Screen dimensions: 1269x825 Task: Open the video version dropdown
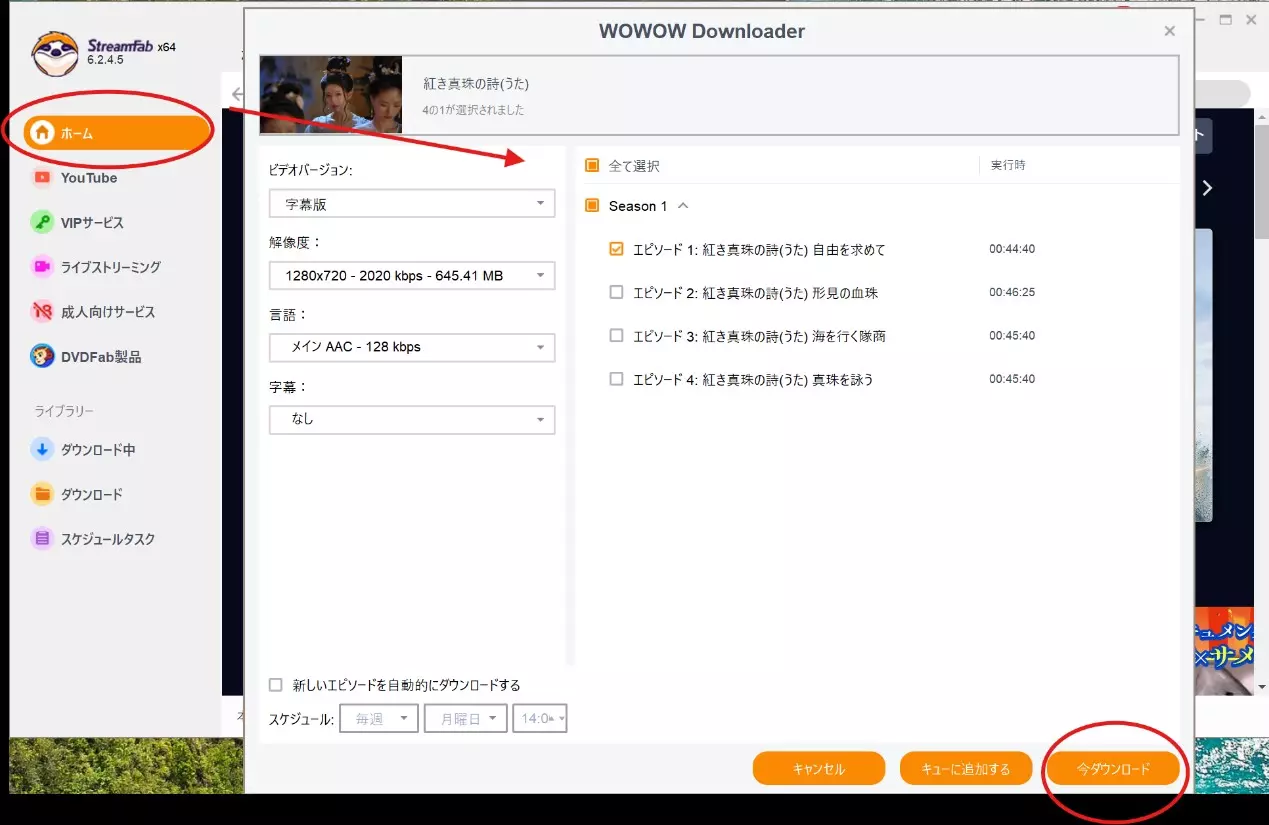412,204
